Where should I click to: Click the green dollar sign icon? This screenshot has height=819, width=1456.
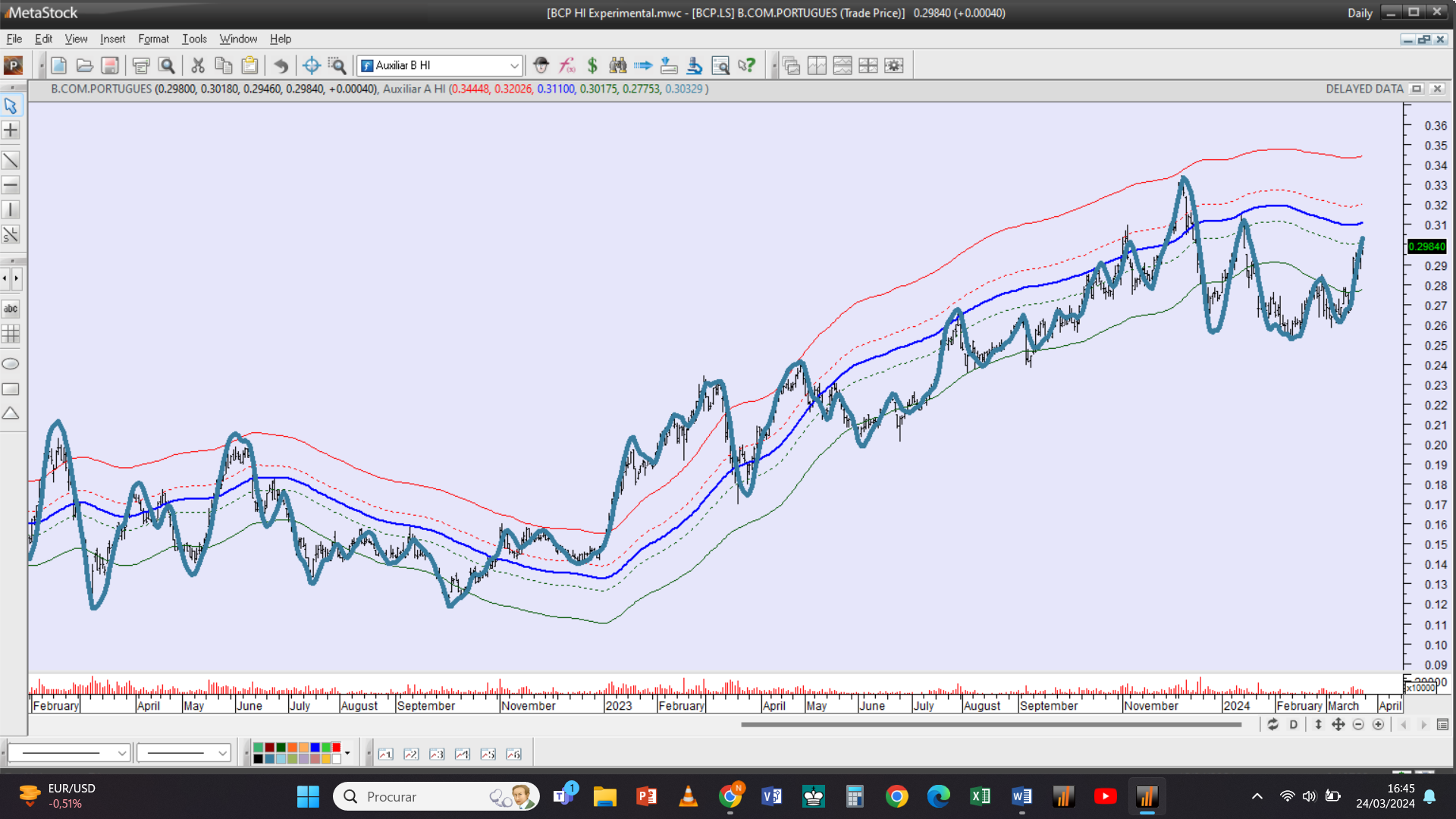(x=592, y=65)
